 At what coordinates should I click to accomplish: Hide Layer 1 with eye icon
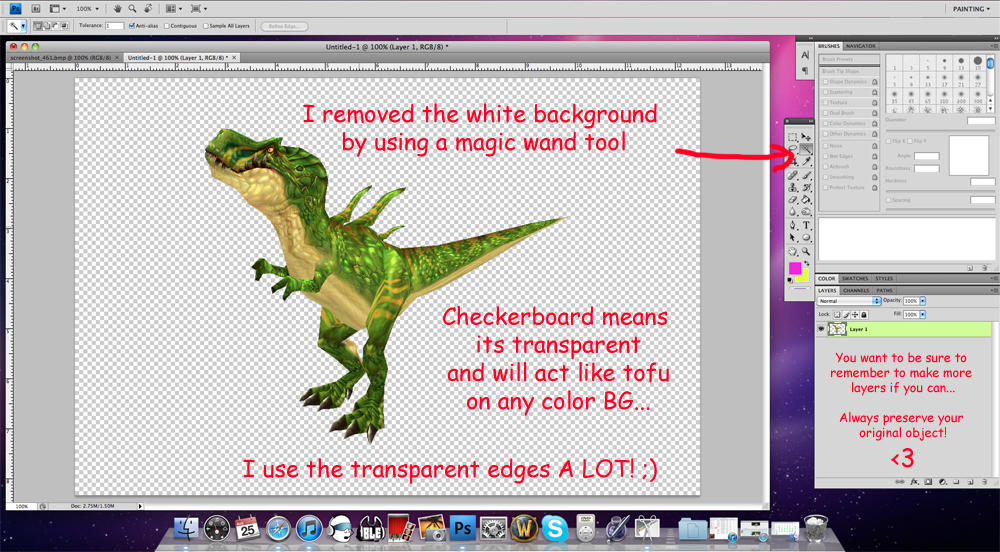821,328
